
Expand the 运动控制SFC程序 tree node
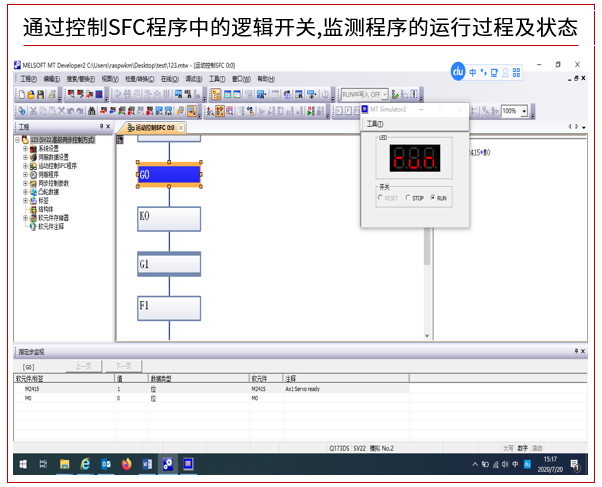pos(25,166)
